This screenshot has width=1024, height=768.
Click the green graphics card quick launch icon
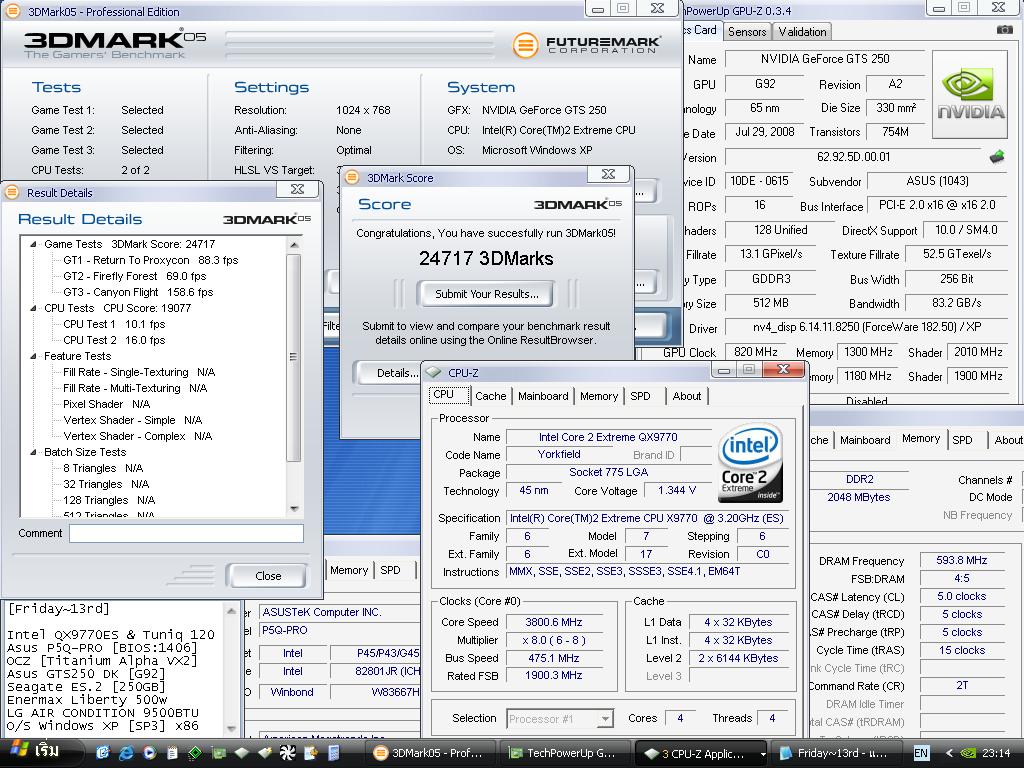[x=218, y=753]
